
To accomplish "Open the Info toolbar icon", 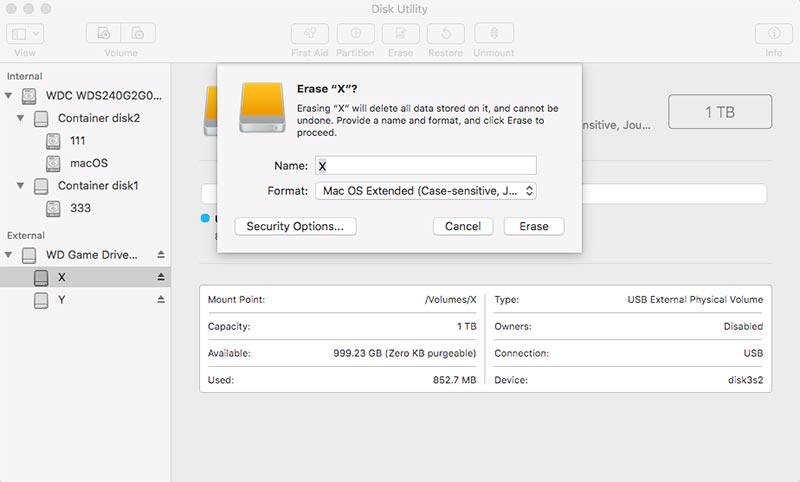I will coord(773,34).
